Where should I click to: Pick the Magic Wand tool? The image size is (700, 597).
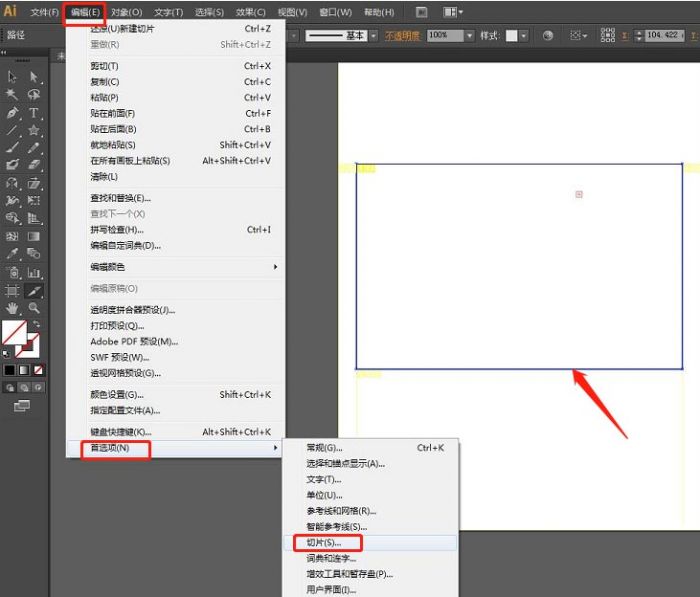click(12, 94)
